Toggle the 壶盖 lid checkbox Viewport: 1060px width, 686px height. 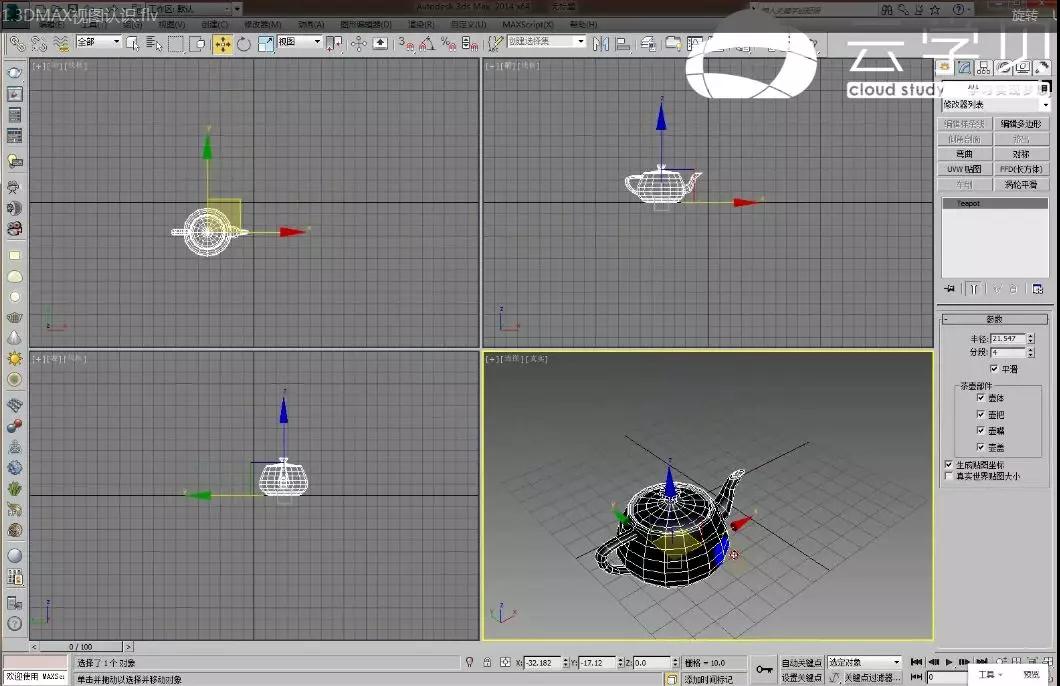(980, 447)
